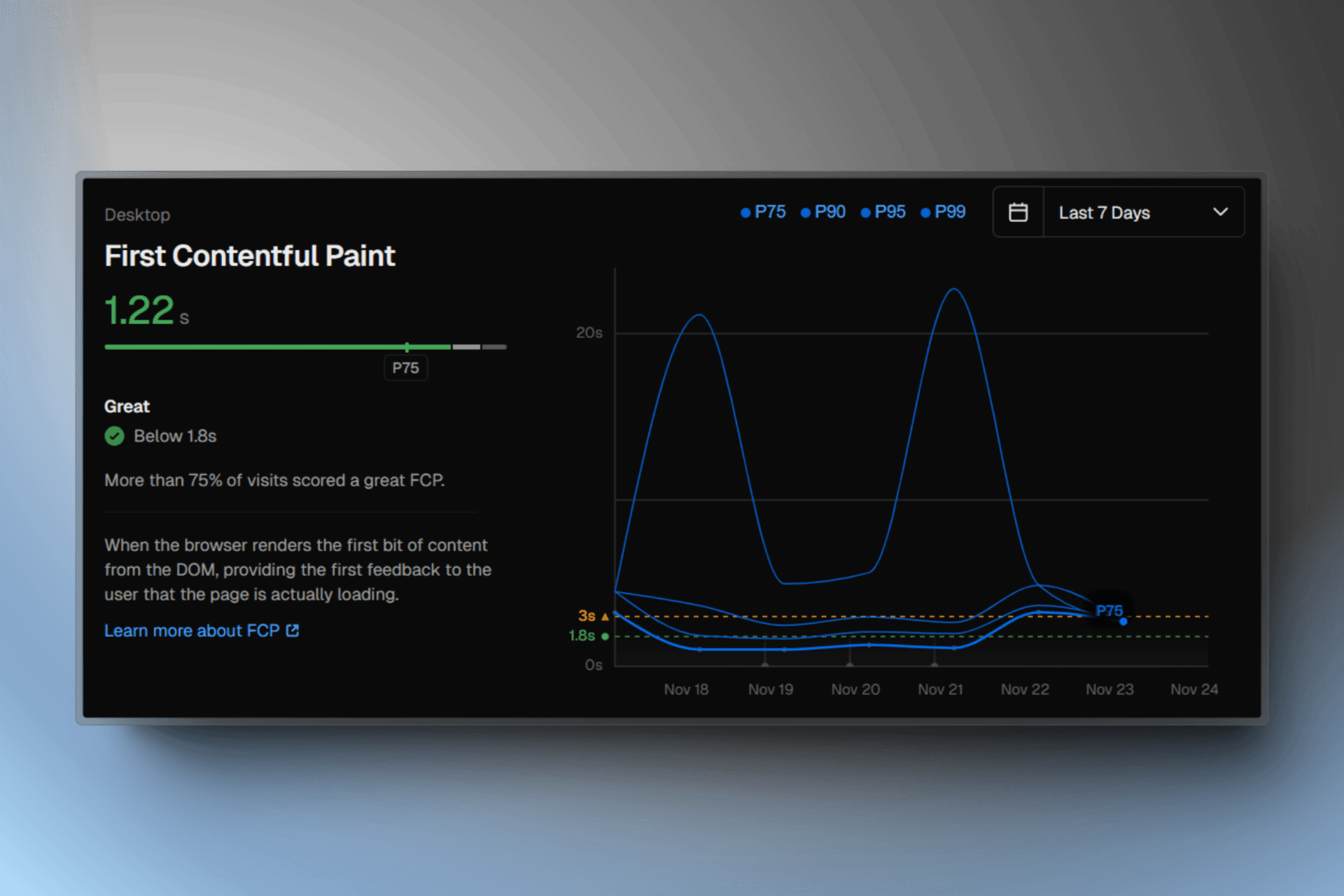Click the 20s y-axis label

click(589, 333)
